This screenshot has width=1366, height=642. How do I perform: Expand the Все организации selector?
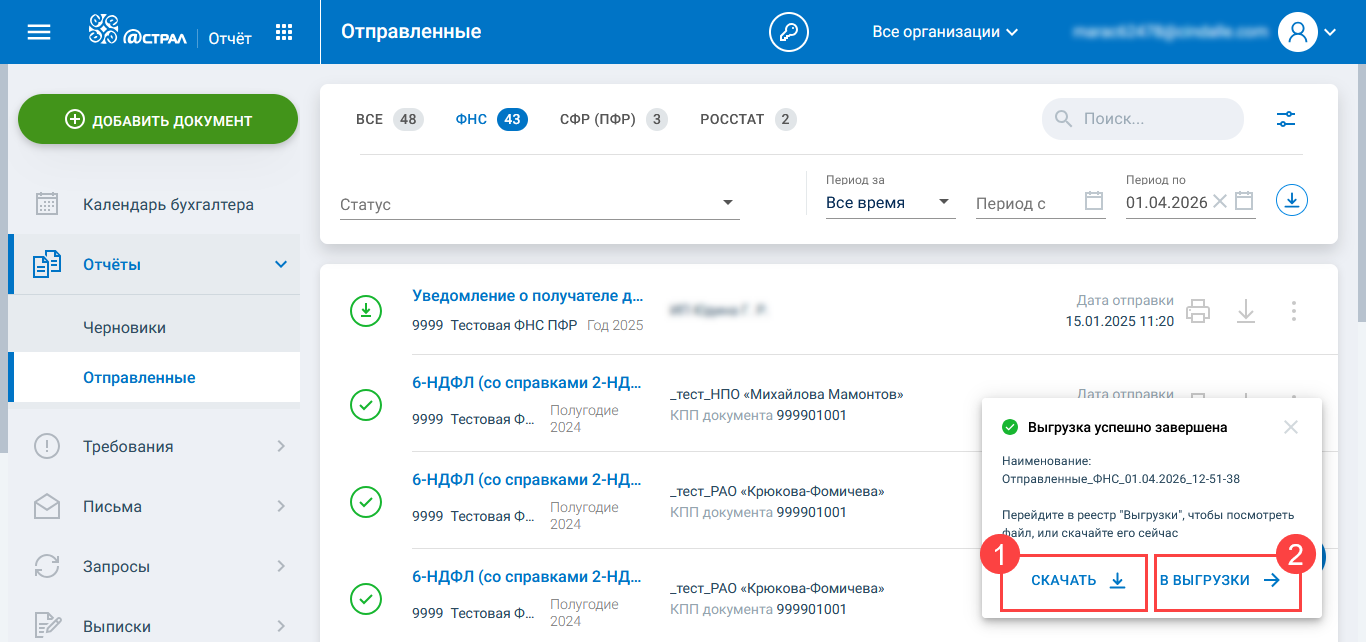pyautogui.click(x=944, y=32)
